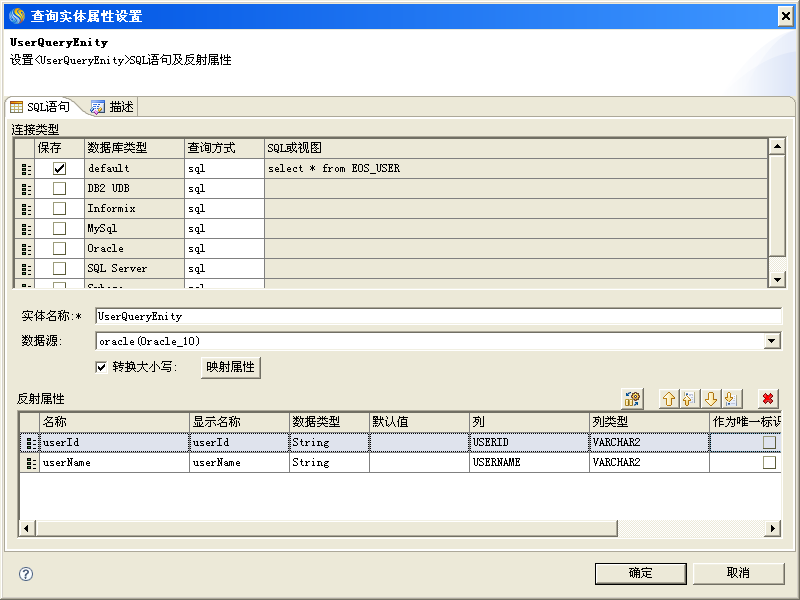Select the SQL语句 tab
Image resolution: width=800 pixels, height=600 pixels.
40,107
